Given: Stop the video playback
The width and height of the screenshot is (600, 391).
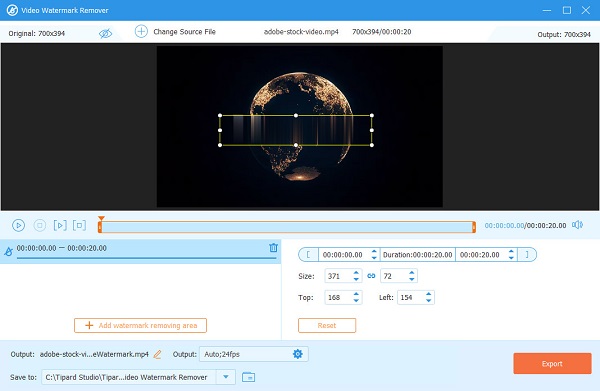Looking at the screenshot, I should click(40, 225).
